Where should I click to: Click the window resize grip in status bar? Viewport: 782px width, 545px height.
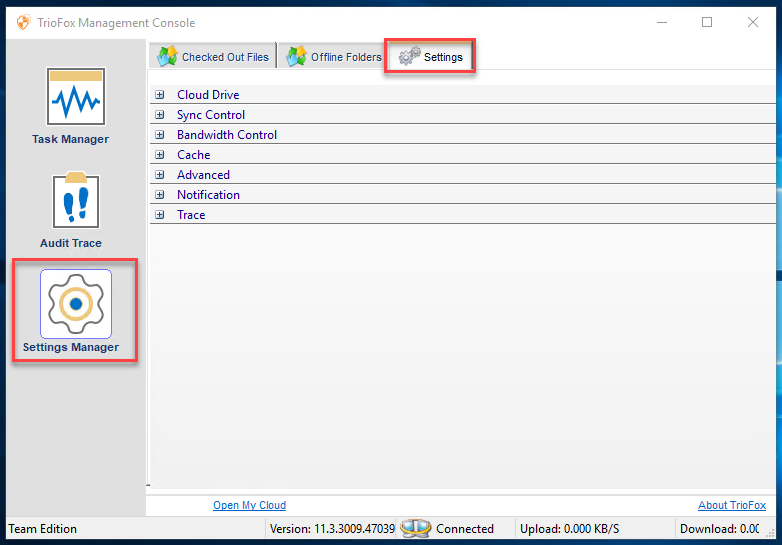coord(771,533)
